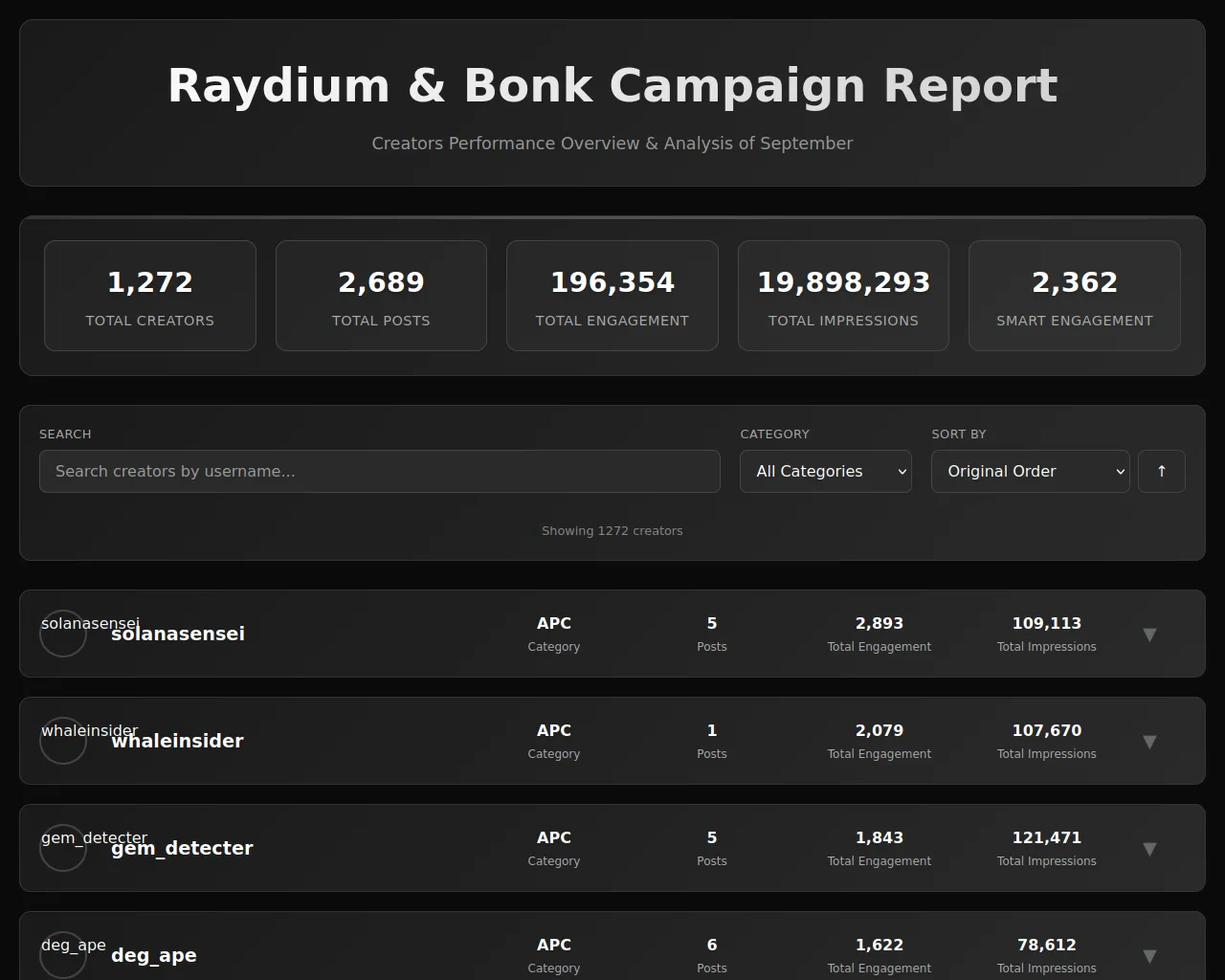Click the Total Impressions 19,898,293 card
Viewport: 1225px width, 980px height.
click(843, 296)
